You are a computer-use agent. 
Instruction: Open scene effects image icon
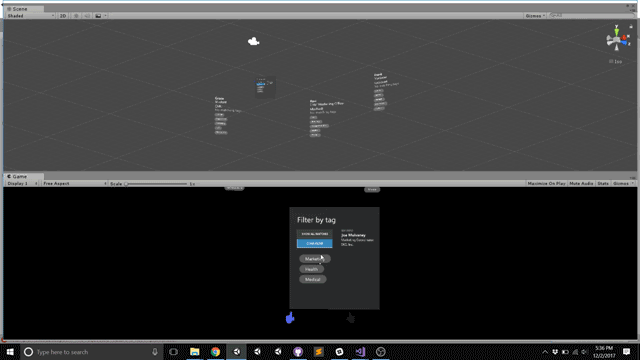[98, 16]
